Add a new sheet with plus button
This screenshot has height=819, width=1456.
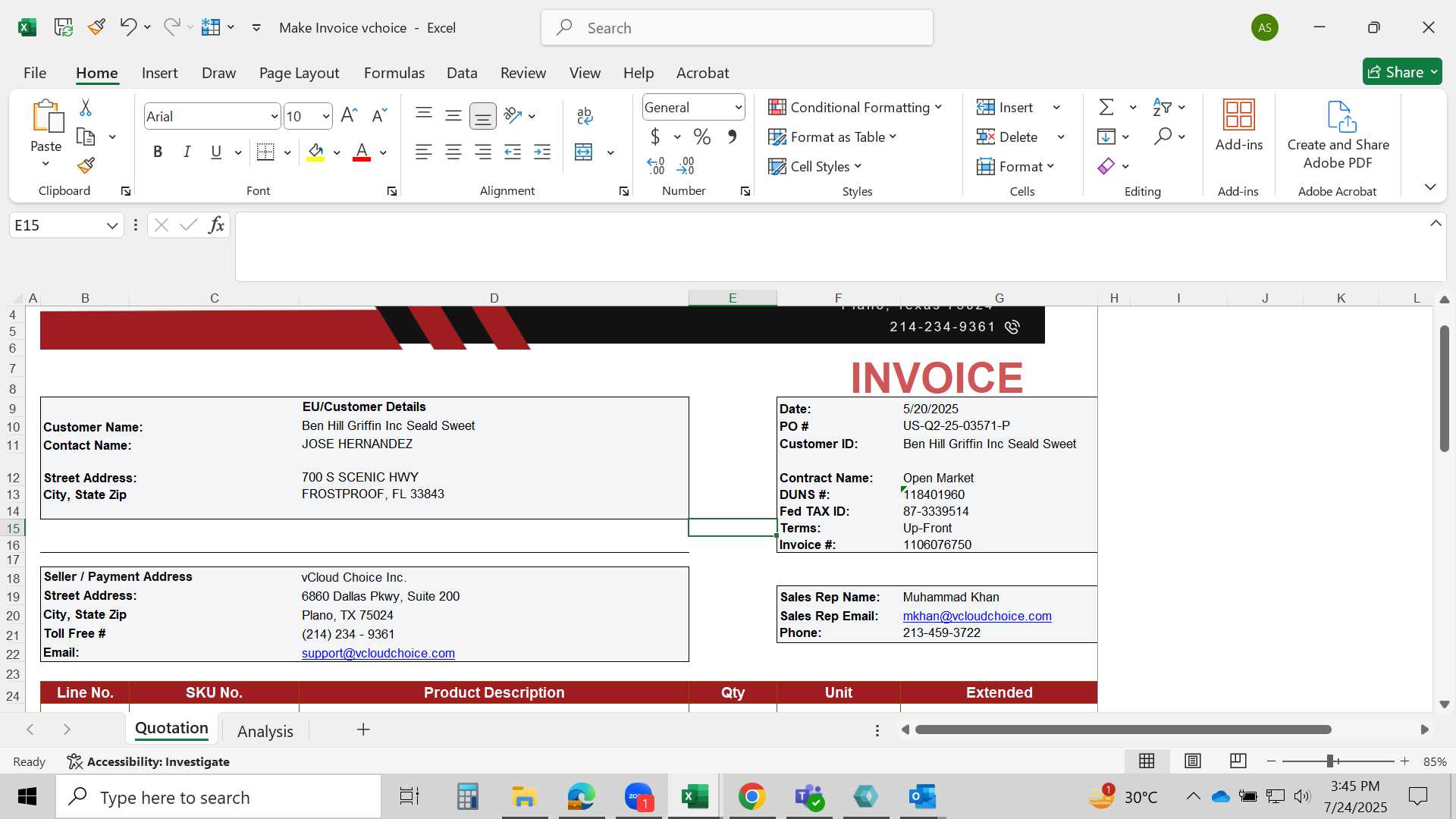(363, 730)
